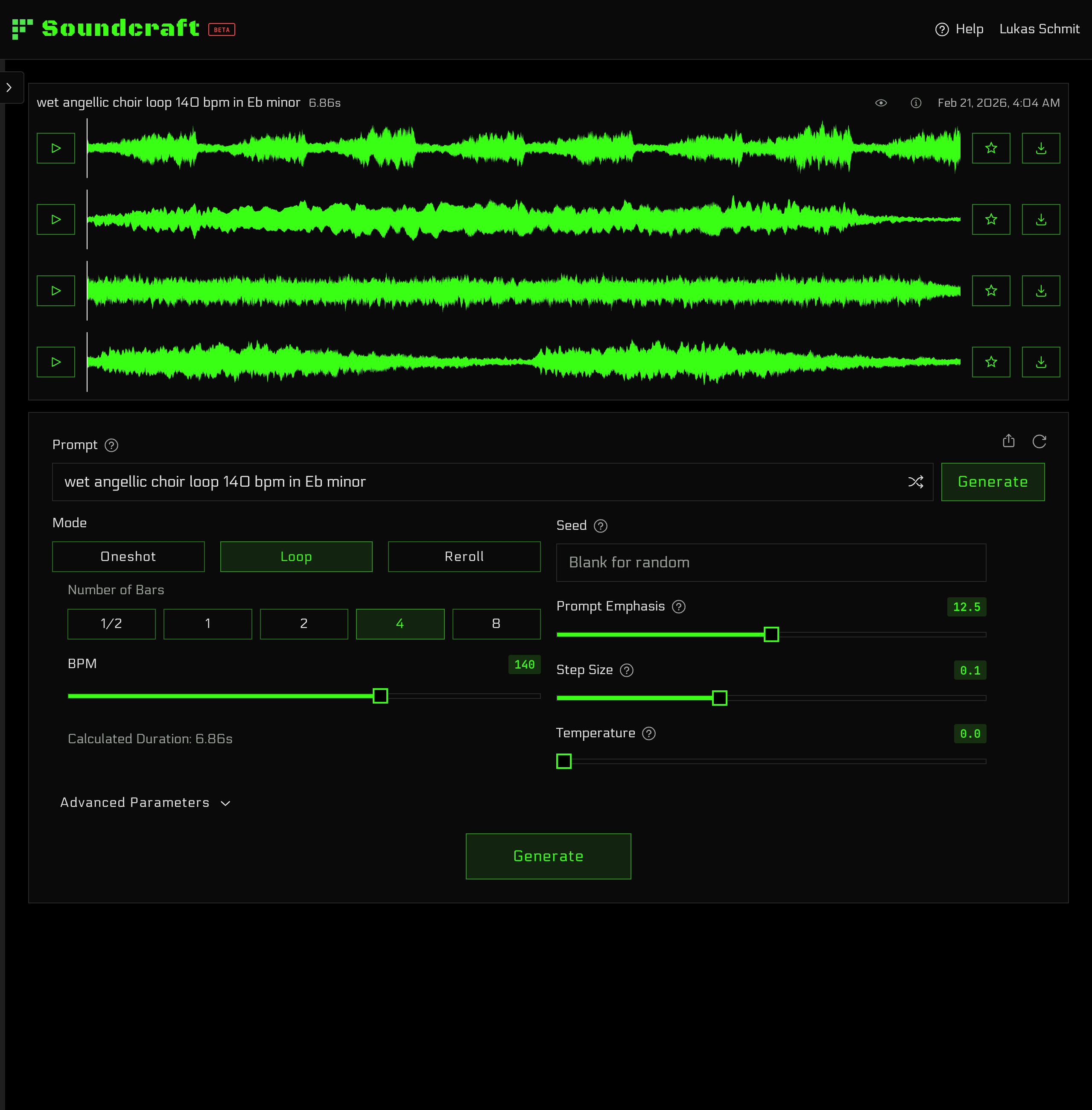Download the fourth generated sample
This screenshot has width=1092, height=1110.
click(1040, 362)
